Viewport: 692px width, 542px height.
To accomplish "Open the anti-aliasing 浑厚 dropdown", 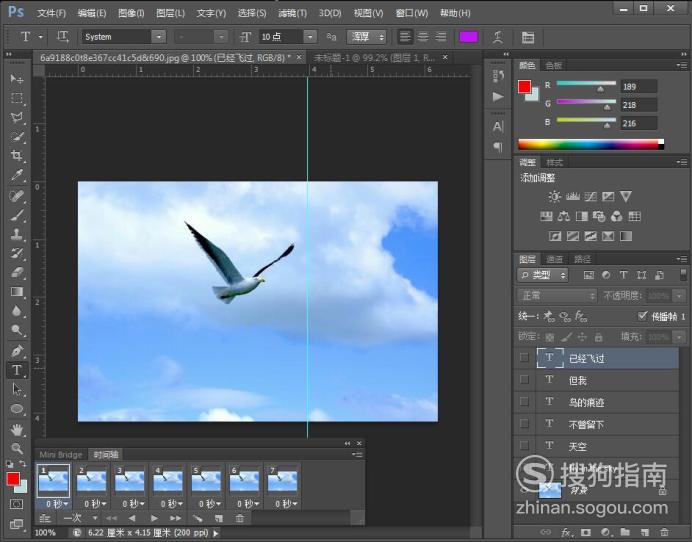I will coord(367,37).
